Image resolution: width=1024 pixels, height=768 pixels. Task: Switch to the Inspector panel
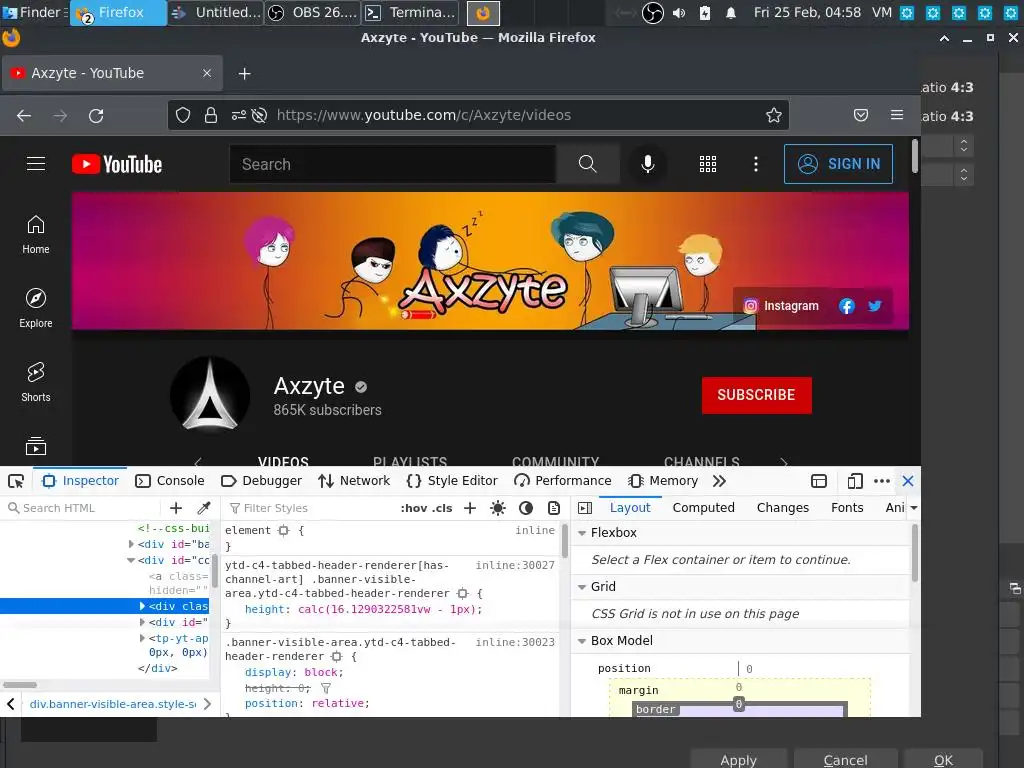(80, 481)
